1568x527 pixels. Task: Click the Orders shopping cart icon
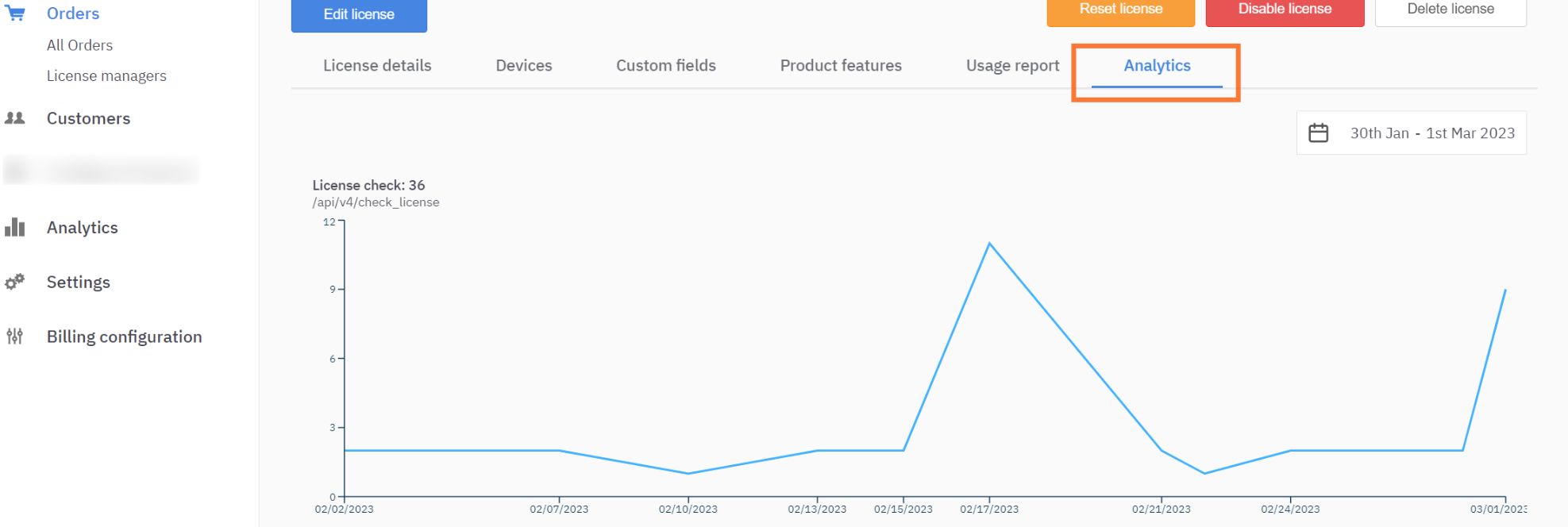coord(15,13)
